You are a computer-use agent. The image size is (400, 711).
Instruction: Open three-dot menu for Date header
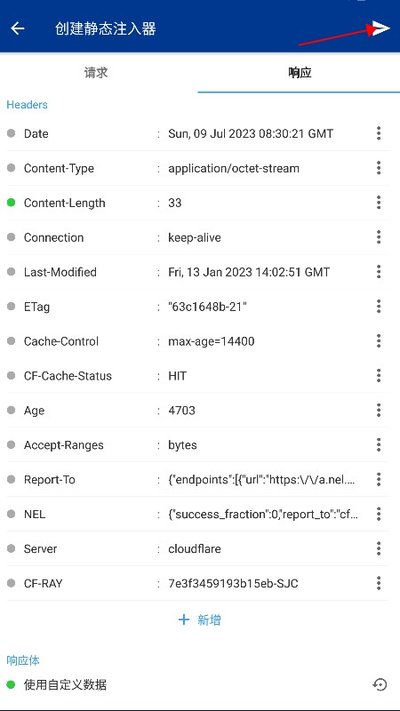379,133
